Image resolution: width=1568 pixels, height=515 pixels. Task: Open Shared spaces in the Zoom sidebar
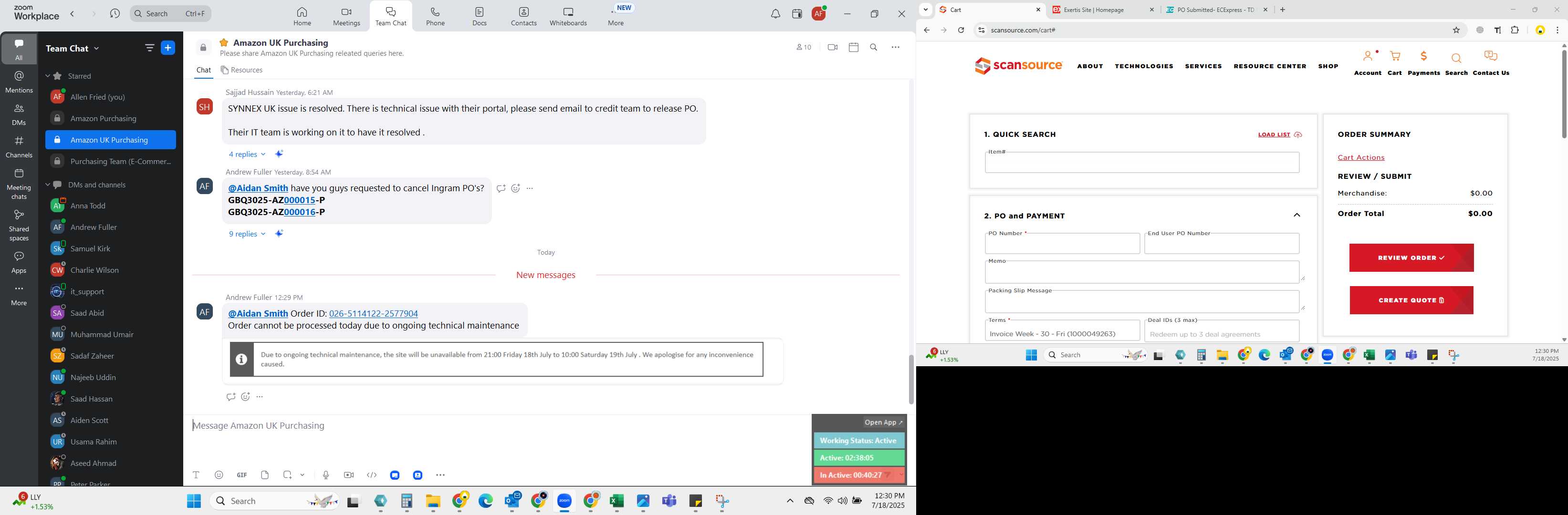[19, 225]
